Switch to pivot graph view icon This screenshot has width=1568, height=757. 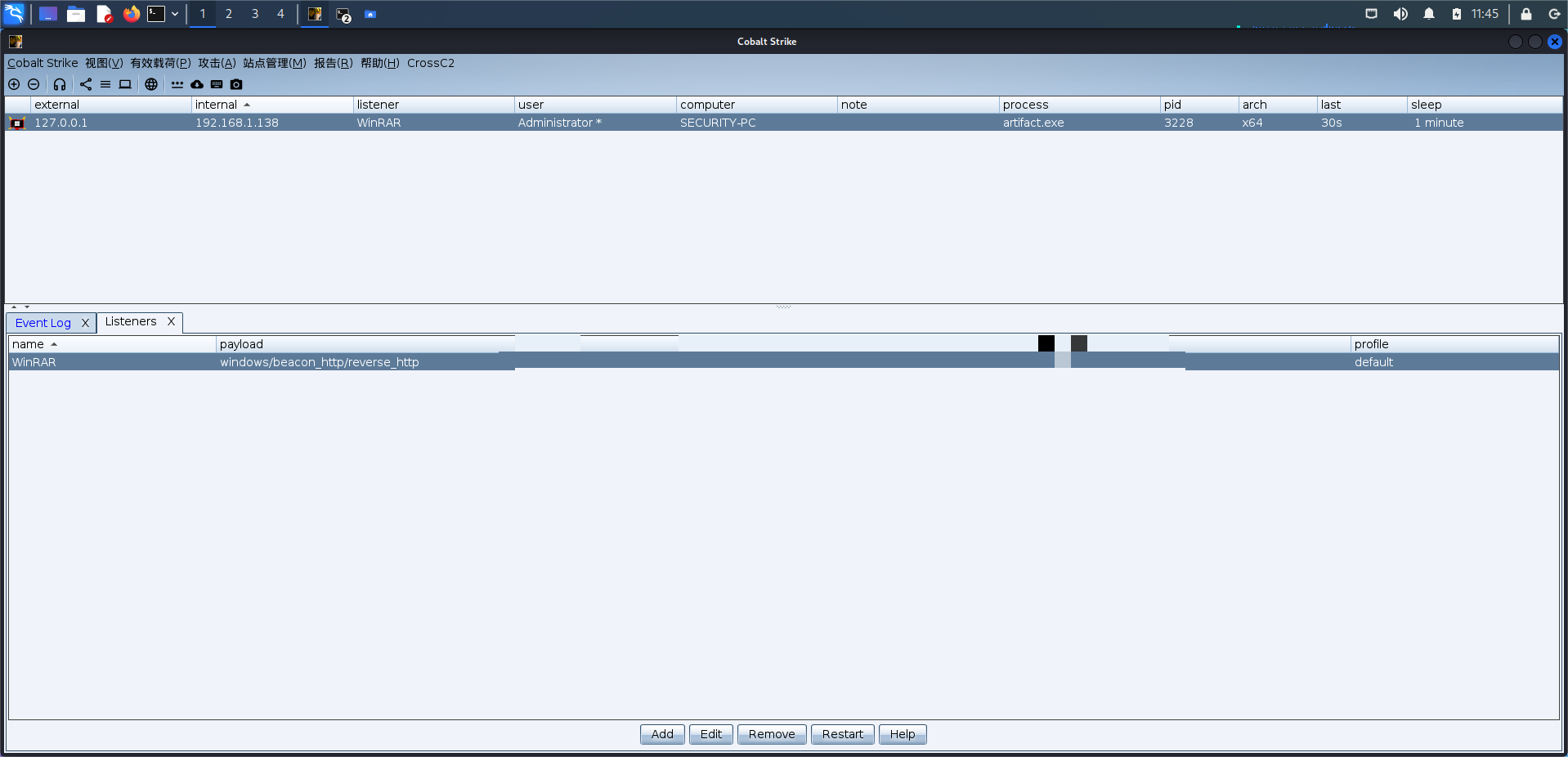[86, 84]
